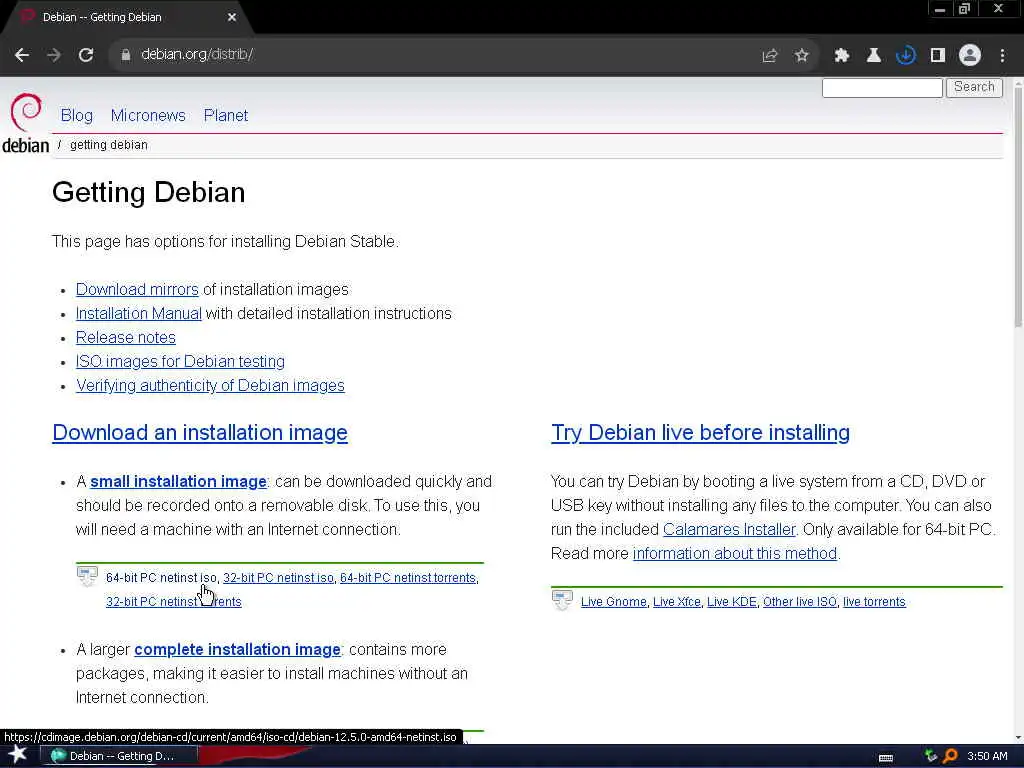Bookmark this page with the star
The width and height of the screenshot is (1024, 768).
coord(802,56)
